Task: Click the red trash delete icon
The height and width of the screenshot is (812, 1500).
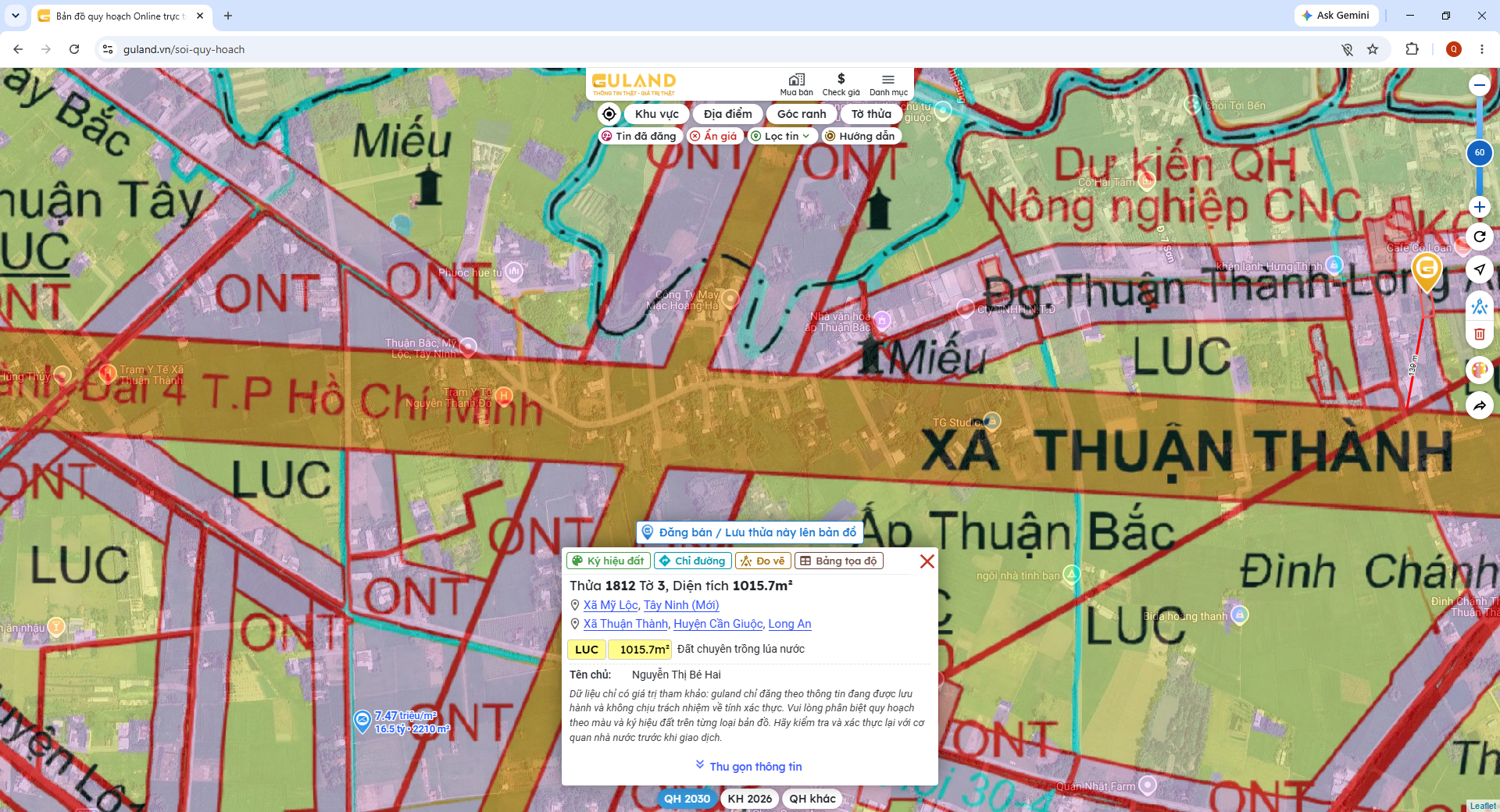Action: click(1479, 334)
